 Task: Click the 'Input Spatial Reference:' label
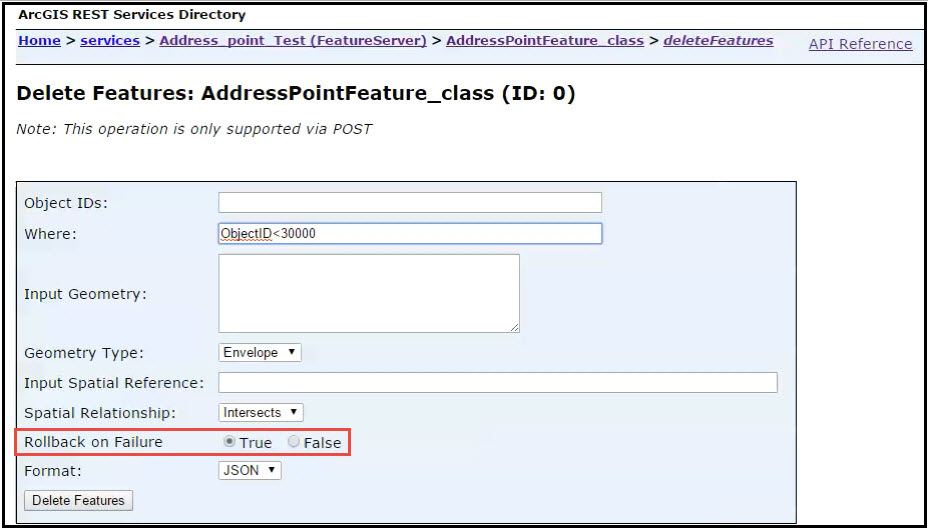click(x=114, y=383)
